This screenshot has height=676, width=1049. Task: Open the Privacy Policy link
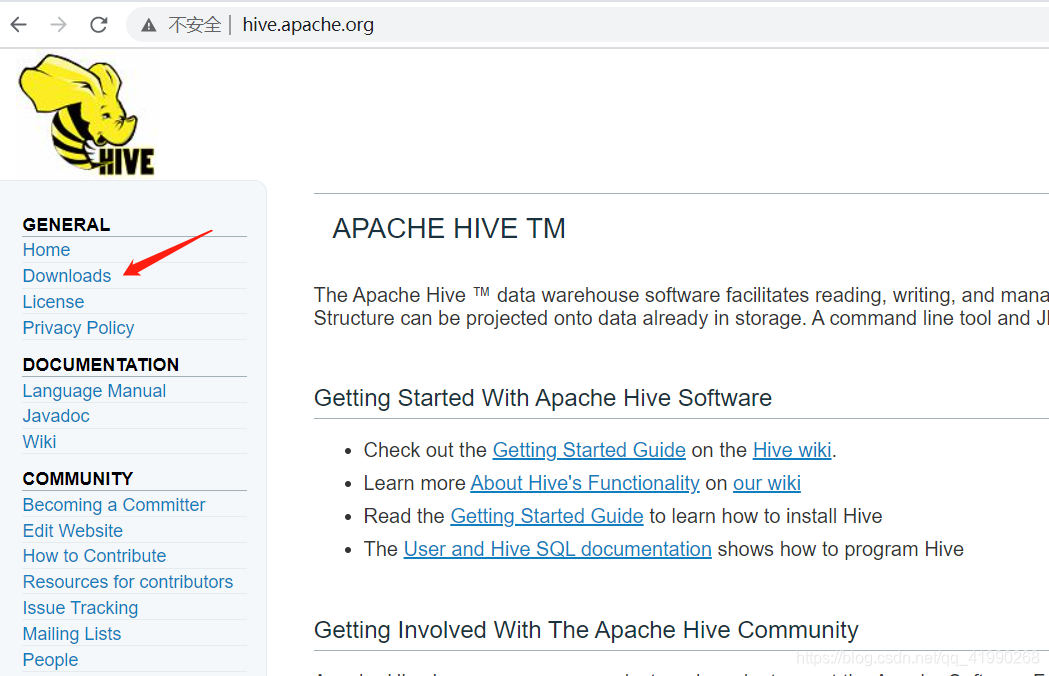[78, 328]
